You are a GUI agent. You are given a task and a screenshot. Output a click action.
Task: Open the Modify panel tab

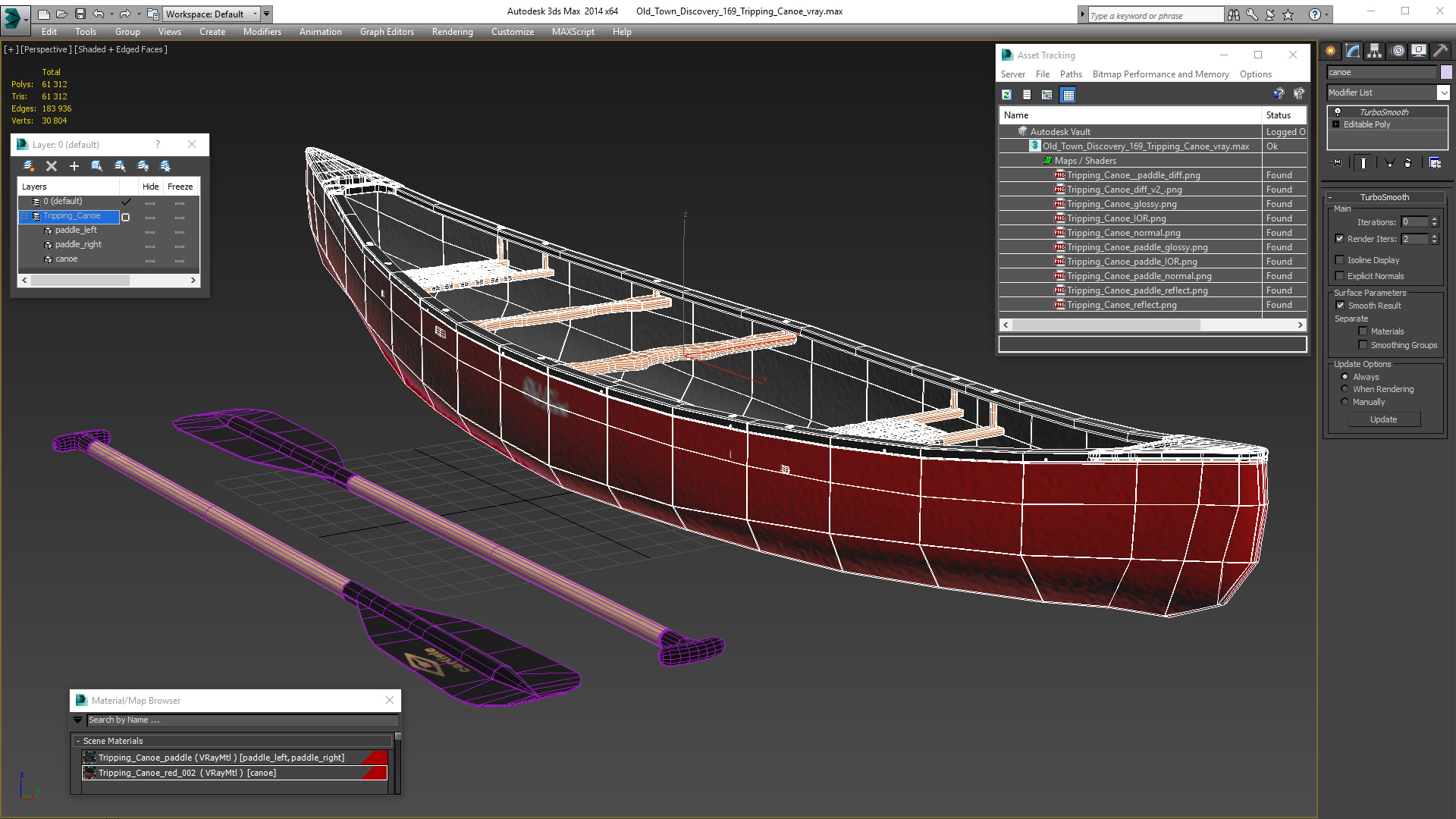tap(1353, 51)
